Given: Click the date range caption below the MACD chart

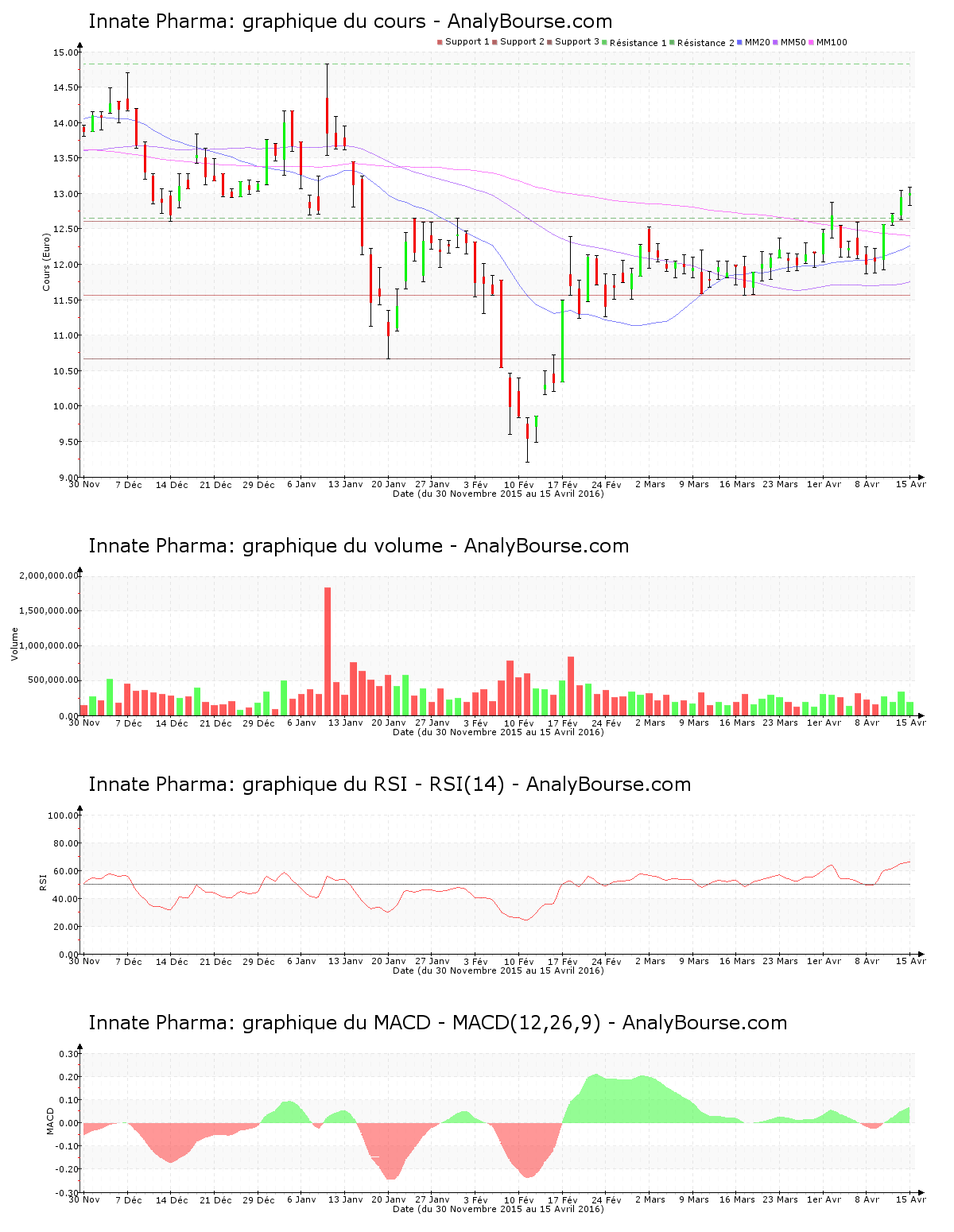Looking at the screenshot, I should click(x=498, y=1209).
